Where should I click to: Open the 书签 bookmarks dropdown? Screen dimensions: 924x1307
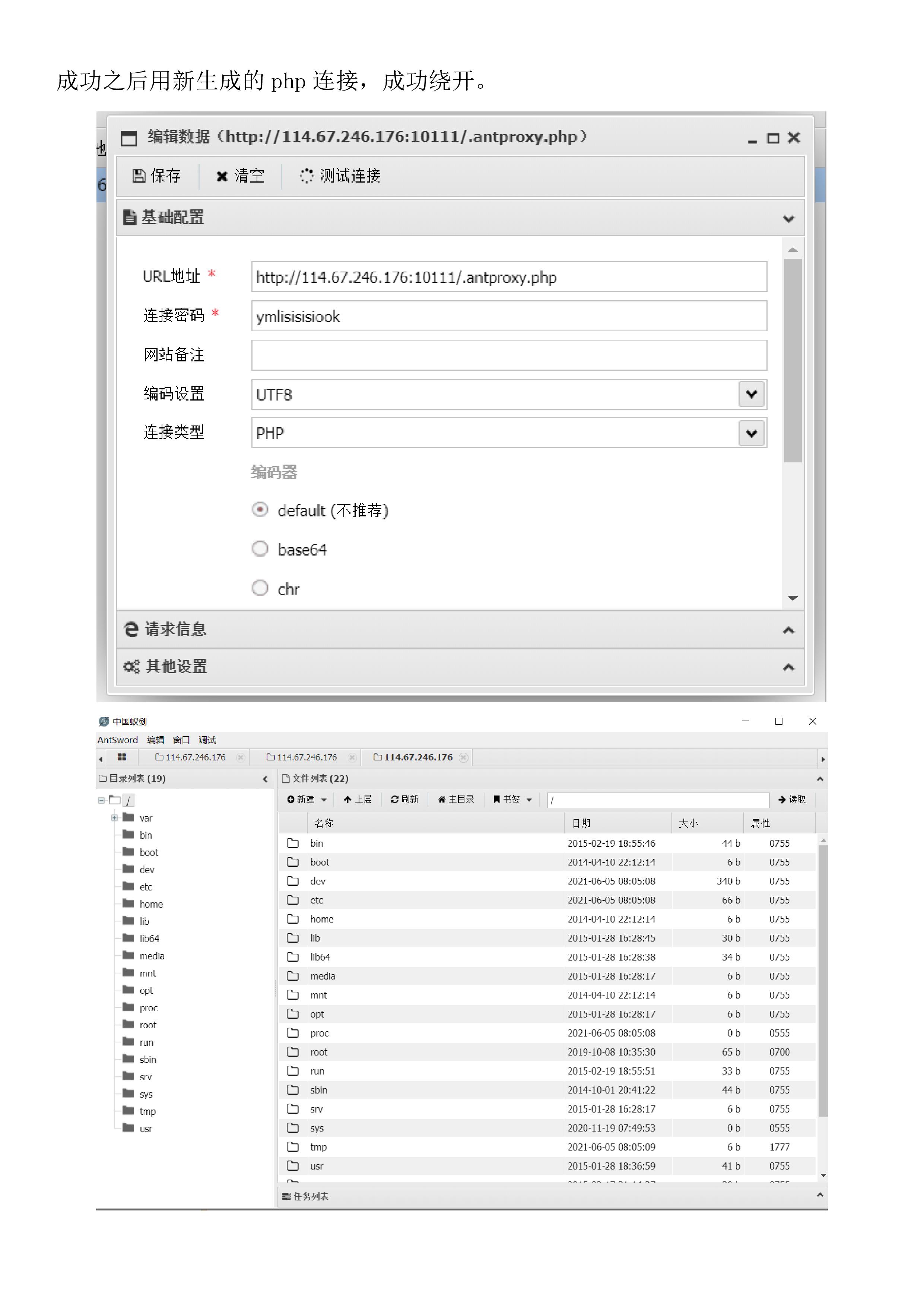(512, 799)
